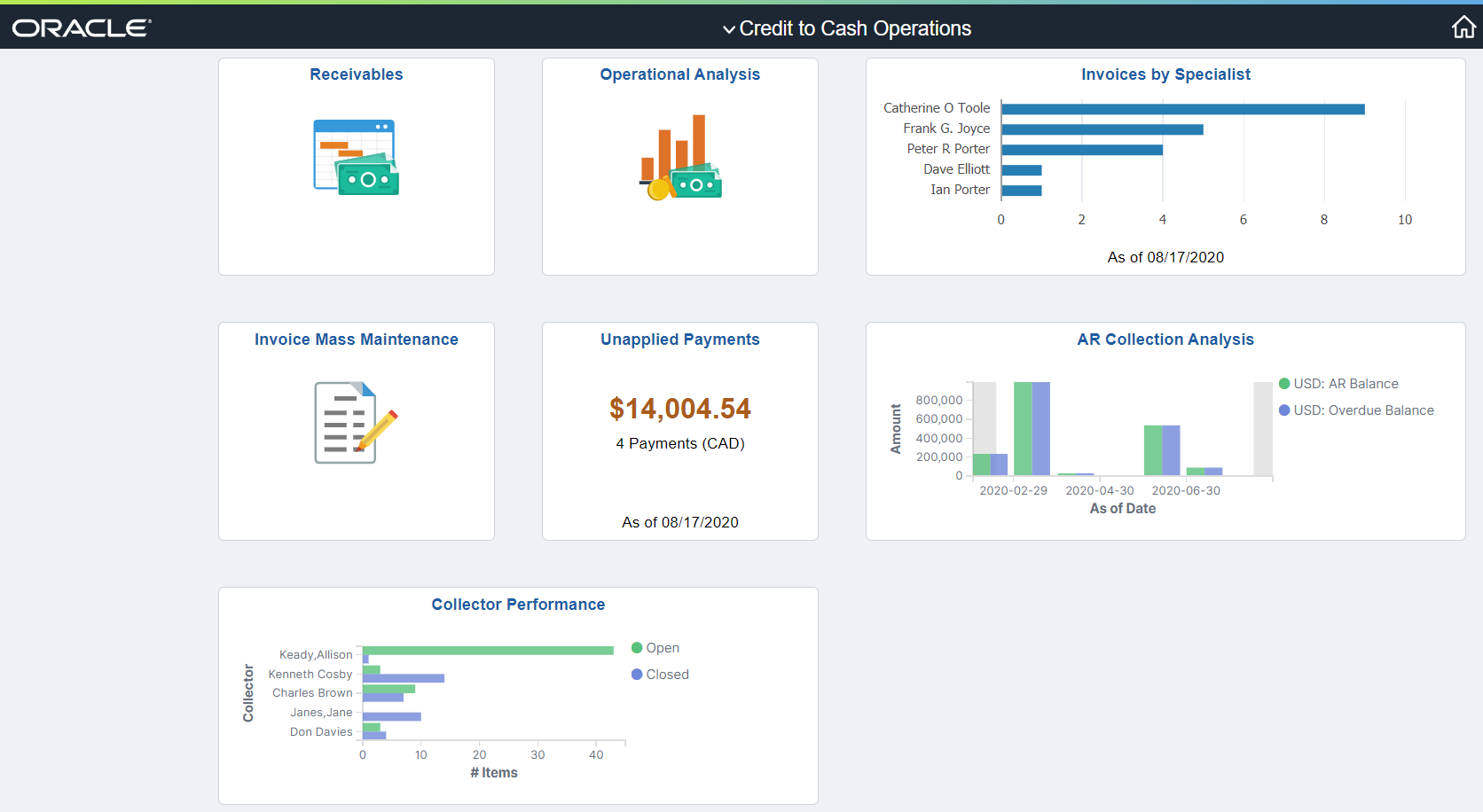Expand the Credit to Cash Operations dropdown

pos(847,28)
